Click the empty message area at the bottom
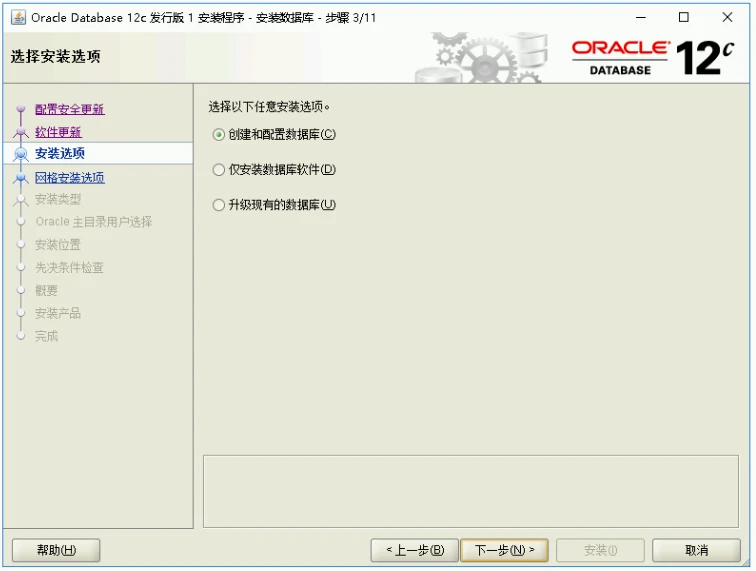This screenshot has width=756, height=571. [471, 491]
